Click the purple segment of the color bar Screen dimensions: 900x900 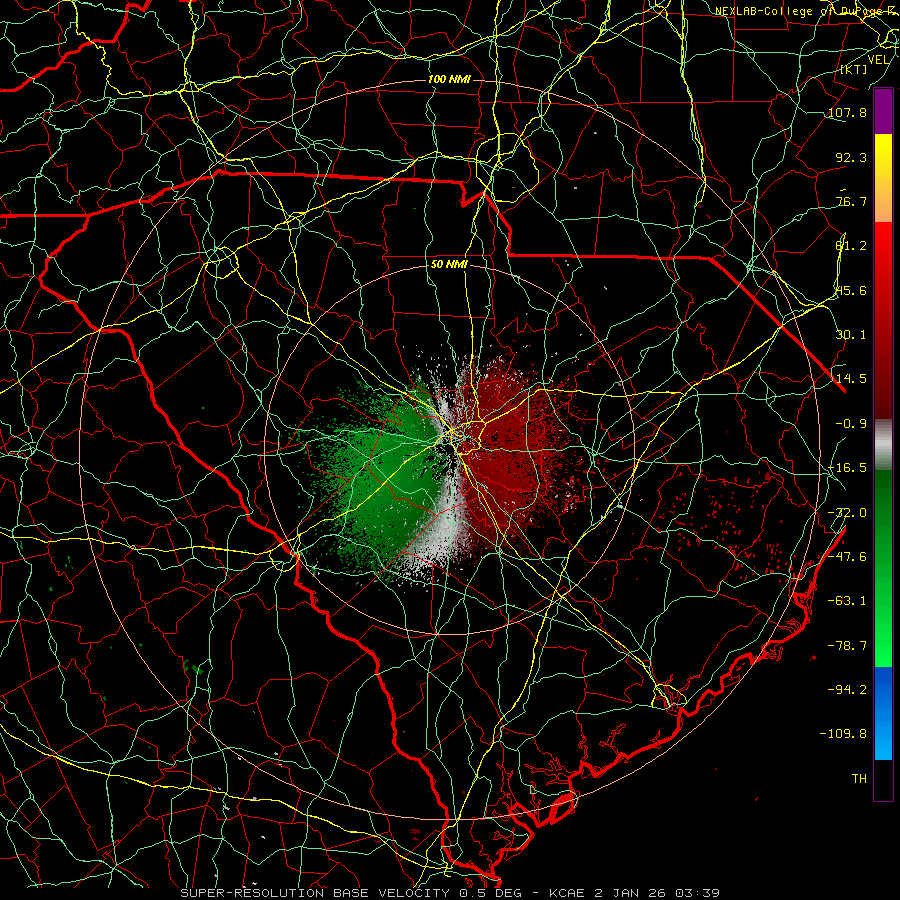coord(883,112)
